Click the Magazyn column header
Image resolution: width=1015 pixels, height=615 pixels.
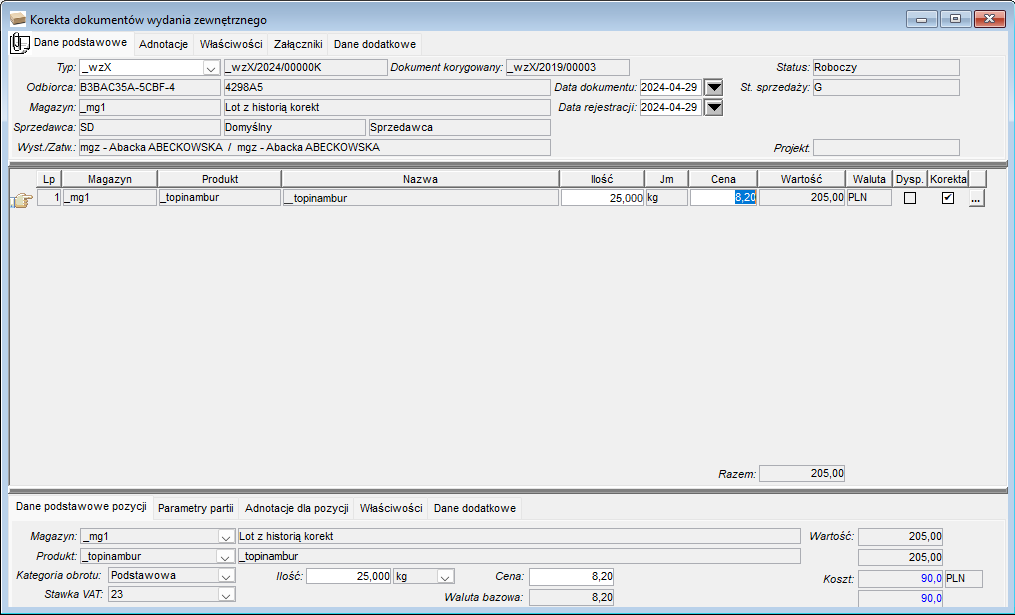pos(110,179)
